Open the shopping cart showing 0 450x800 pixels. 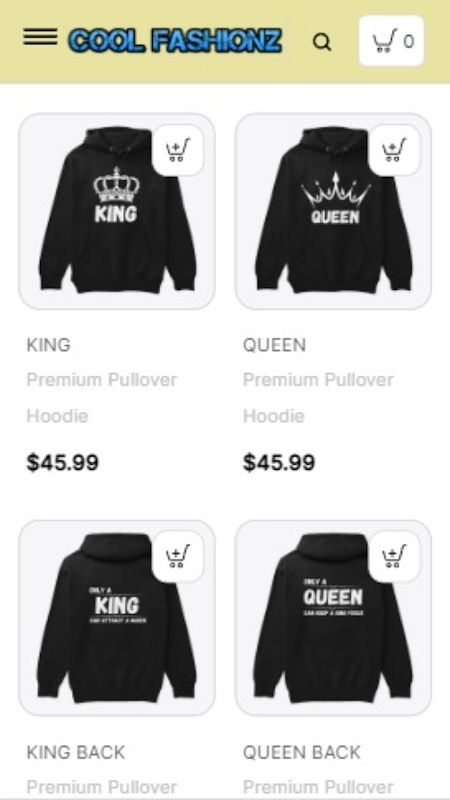coord(391,41)
